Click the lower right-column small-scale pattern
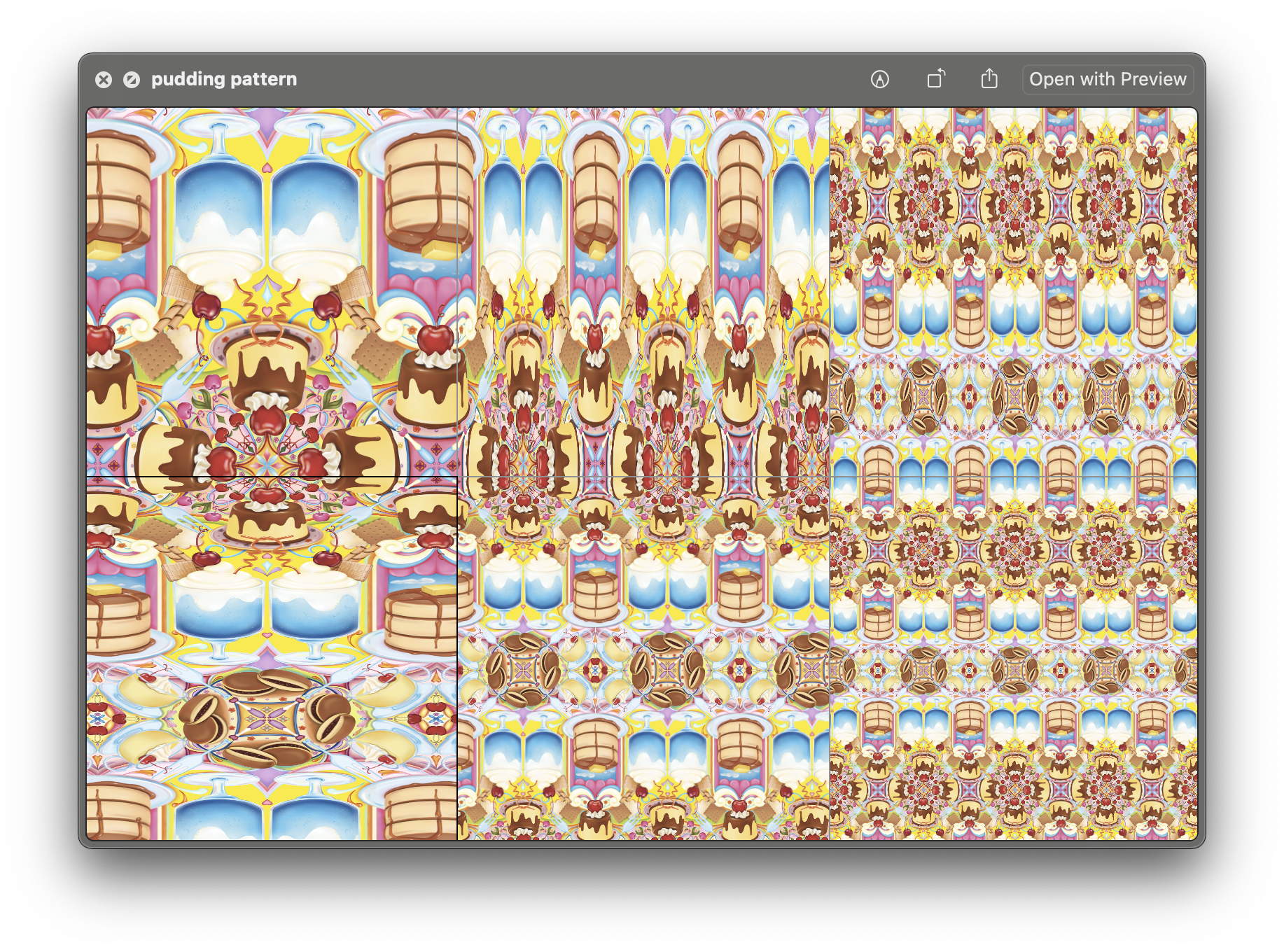Screen dimensions: 1284x952 pyautogui.click(x=1013, y=658)
